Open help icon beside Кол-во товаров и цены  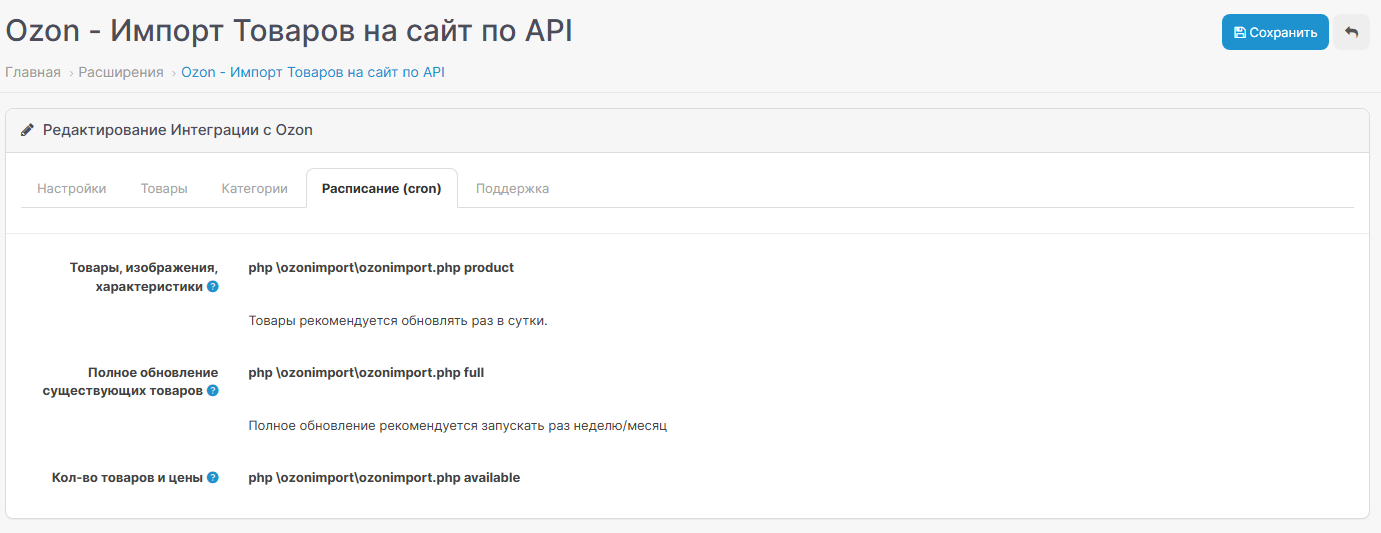tap(213, 478)
